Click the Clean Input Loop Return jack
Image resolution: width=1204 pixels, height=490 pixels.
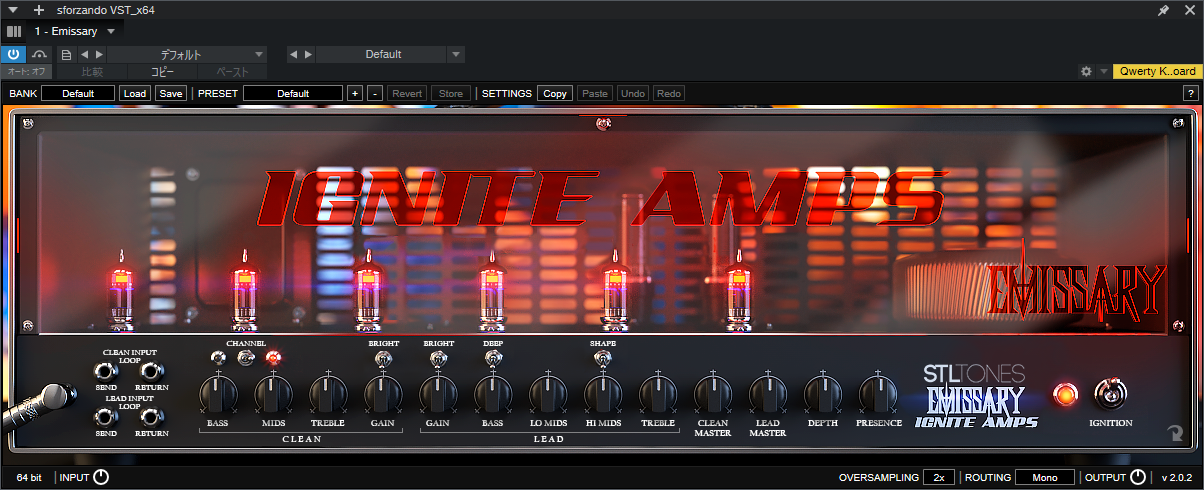click(150, 370)
